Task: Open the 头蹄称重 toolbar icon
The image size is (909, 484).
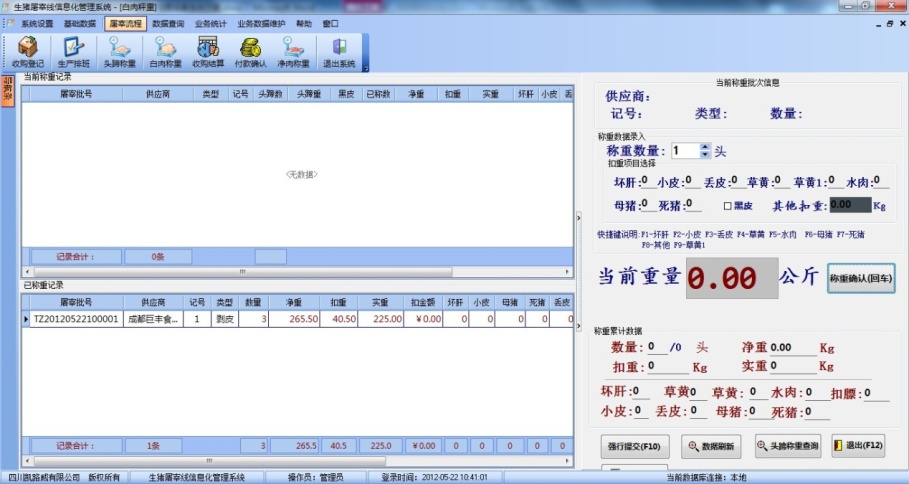Action: [119, 52]
